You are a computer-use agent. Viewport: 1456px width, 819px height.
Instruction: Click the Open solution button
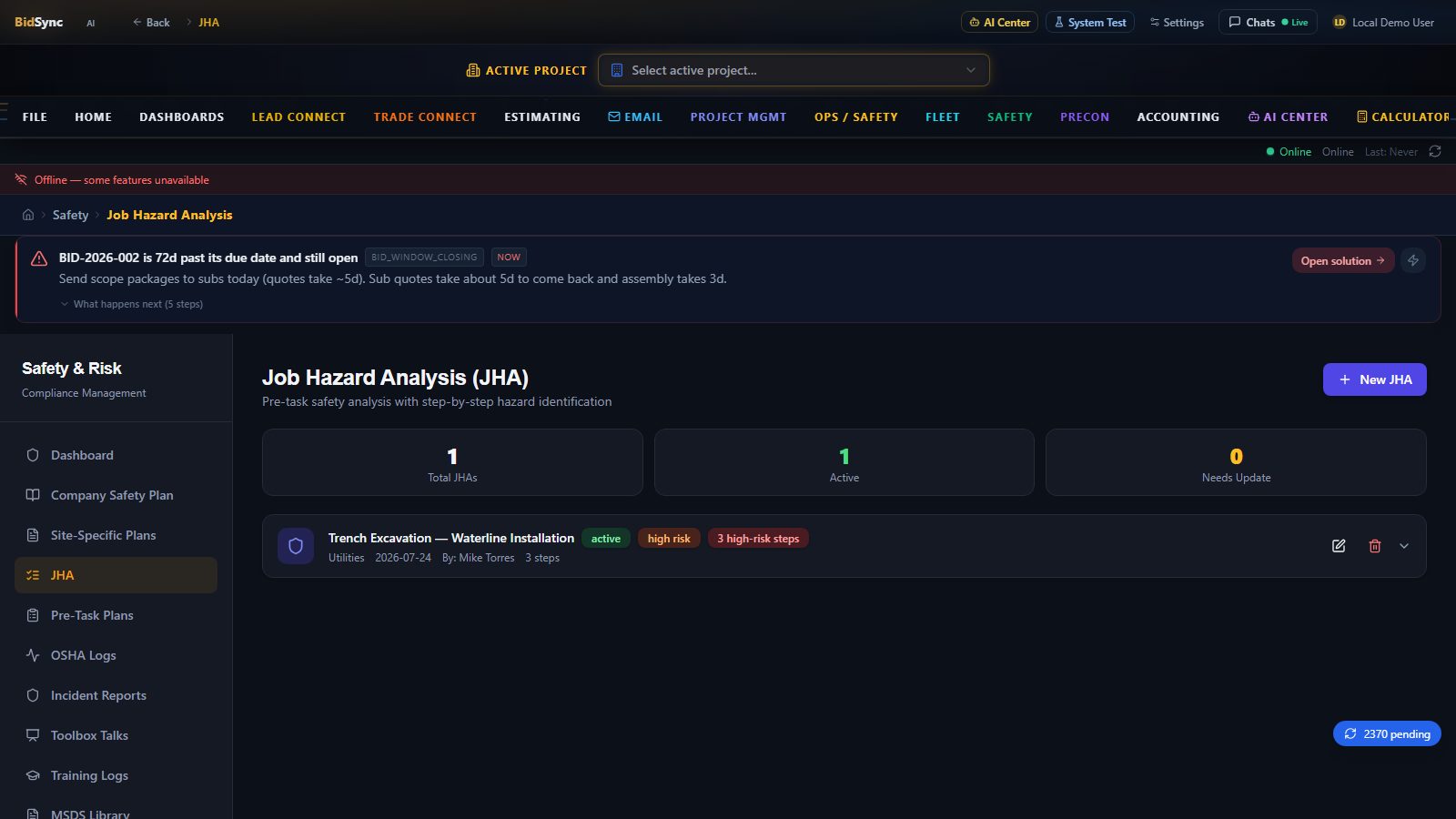1342,260
